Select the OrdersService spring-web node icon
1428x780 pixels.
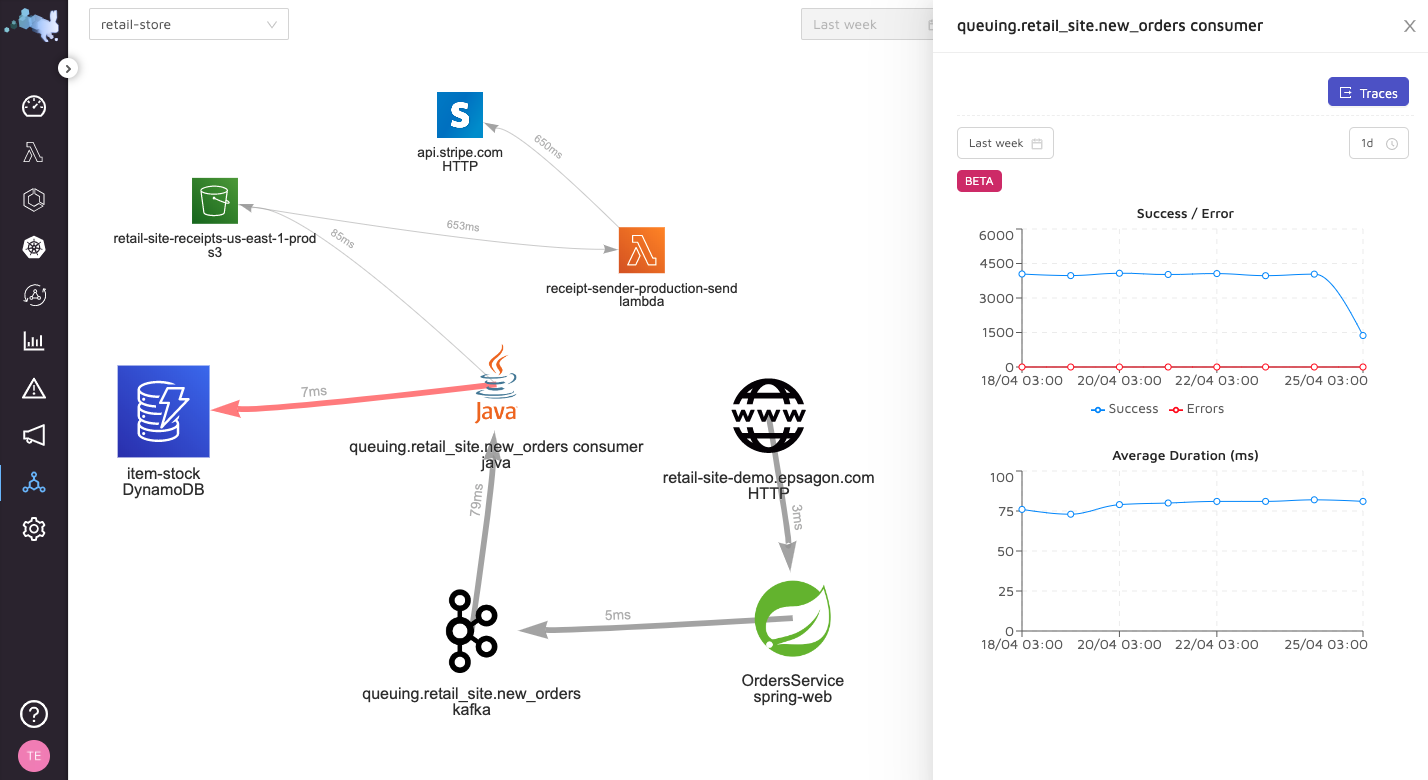(793, 619)
